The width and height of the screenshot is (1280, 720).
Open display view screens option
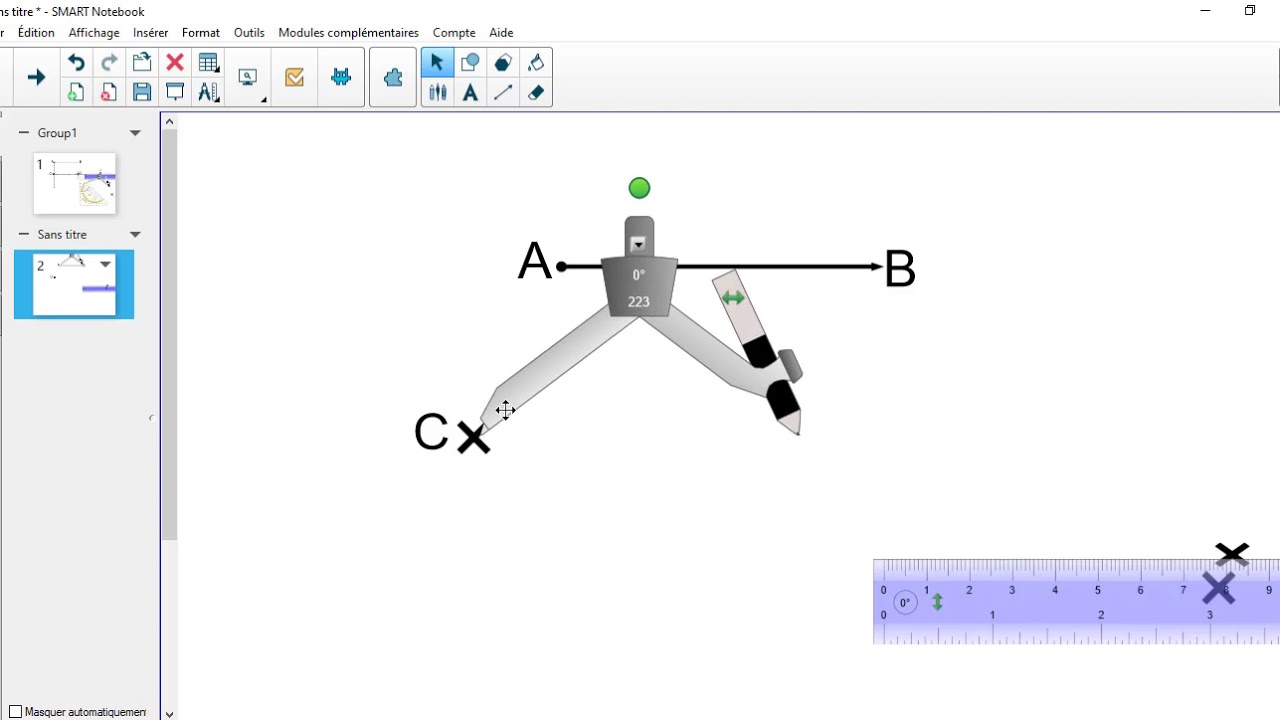[248, 77]
